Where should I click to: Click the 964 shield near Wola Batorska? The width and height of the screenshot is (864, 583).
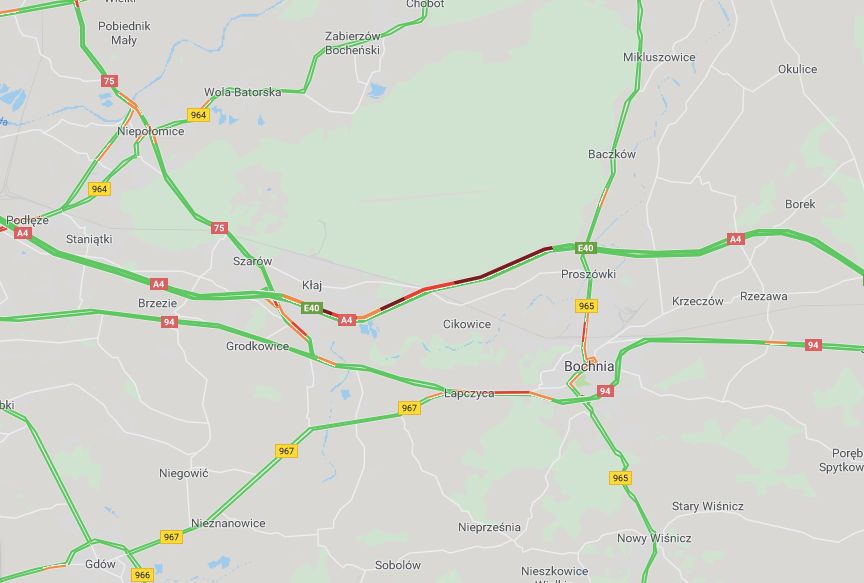click(x=198, y=115)
